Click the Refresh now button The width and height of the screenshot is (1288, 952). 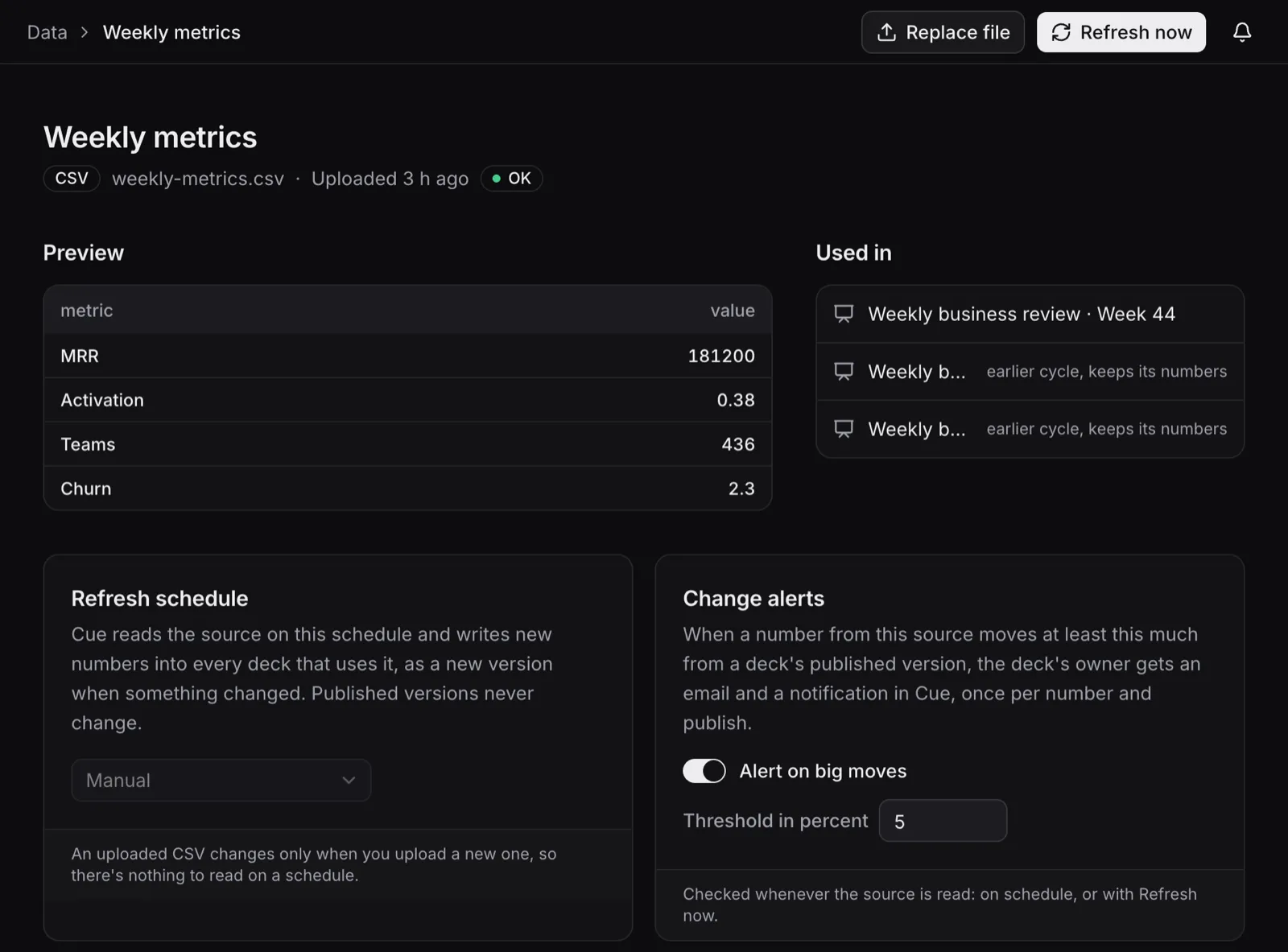[1121, 32]
